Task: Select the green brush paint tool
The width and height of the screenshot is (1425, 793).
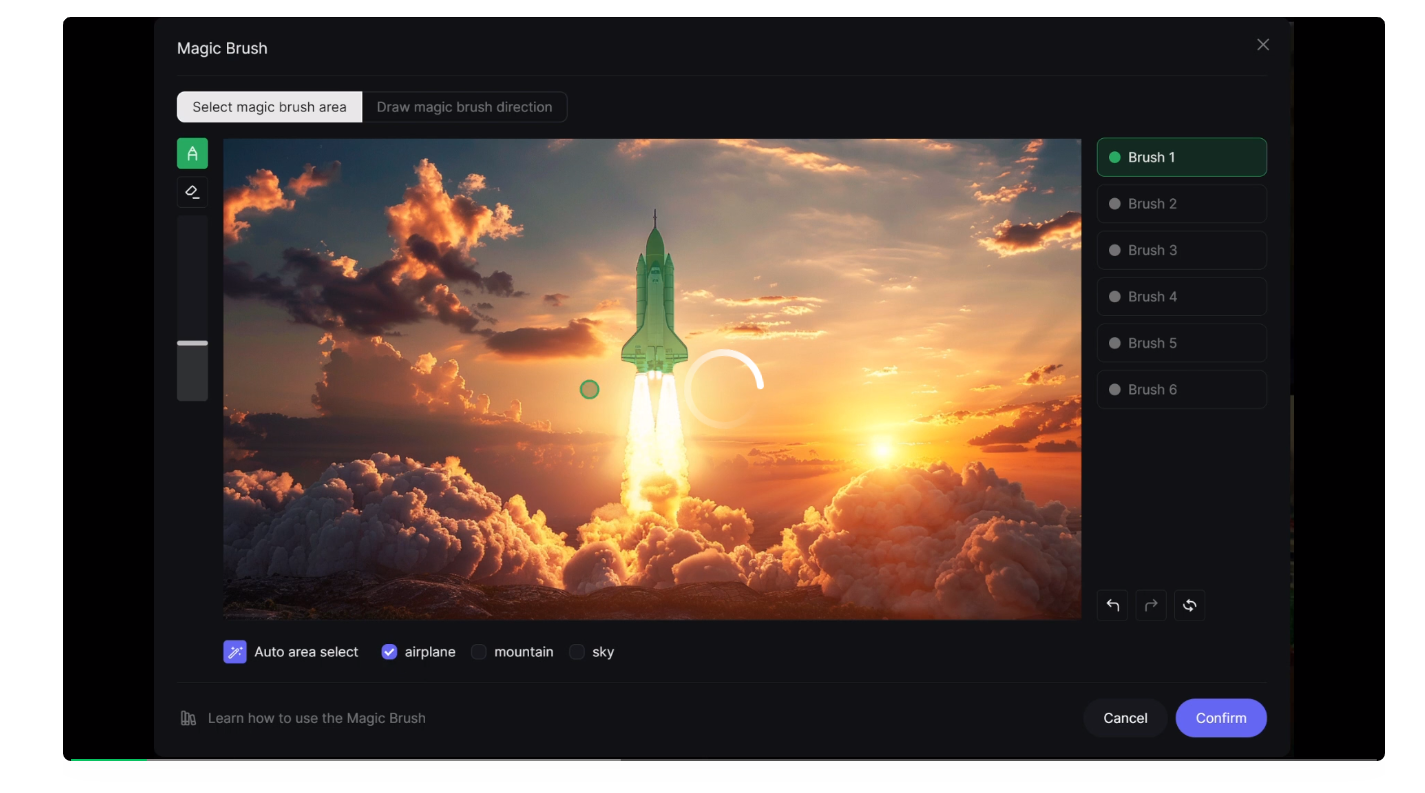Action: (192, 153)
